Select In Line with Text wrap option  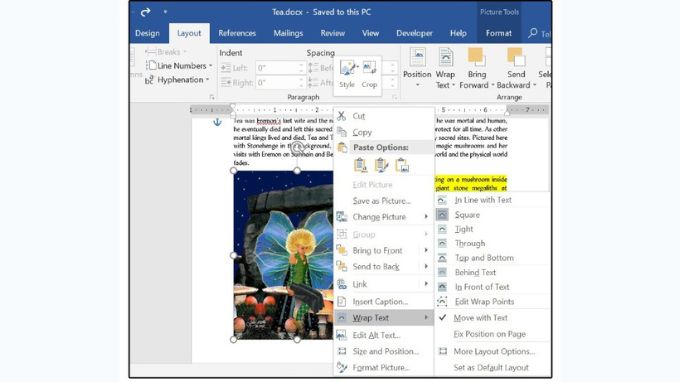(492, 200)
